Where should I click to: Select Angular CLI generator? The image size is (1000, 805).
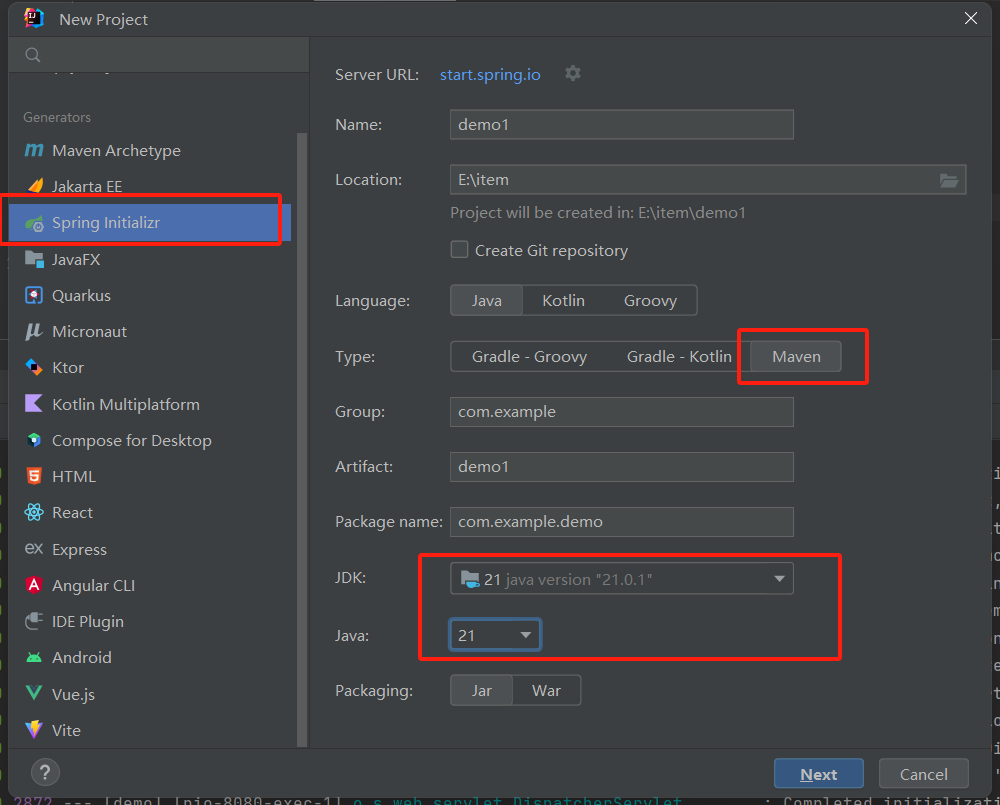149,585
